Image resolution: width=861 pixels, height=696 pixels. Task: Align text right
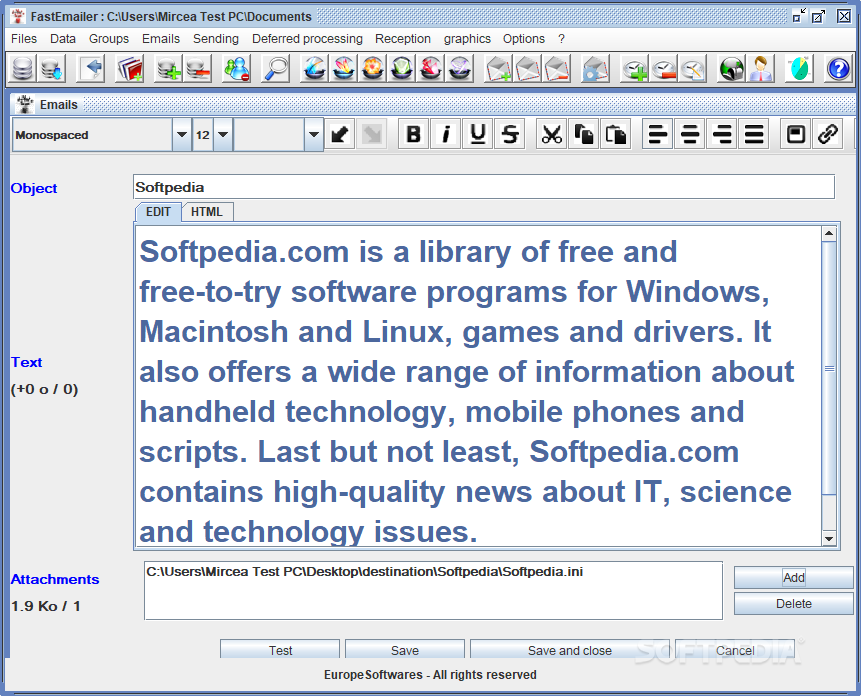(x=722, y=134)
